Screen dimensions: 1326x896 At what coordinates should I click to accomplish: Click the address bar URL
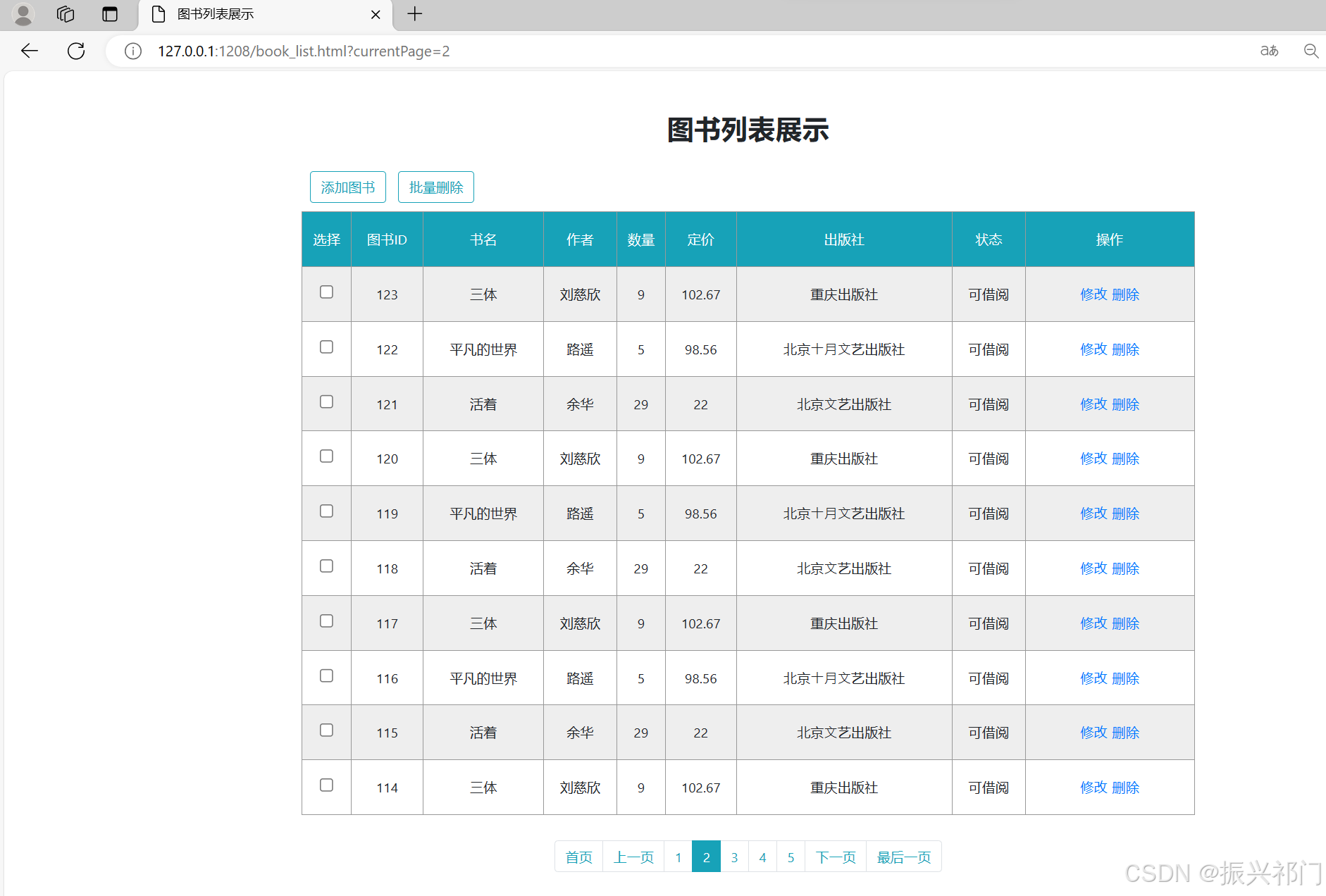pyautogui.click(x=304, y=51)
